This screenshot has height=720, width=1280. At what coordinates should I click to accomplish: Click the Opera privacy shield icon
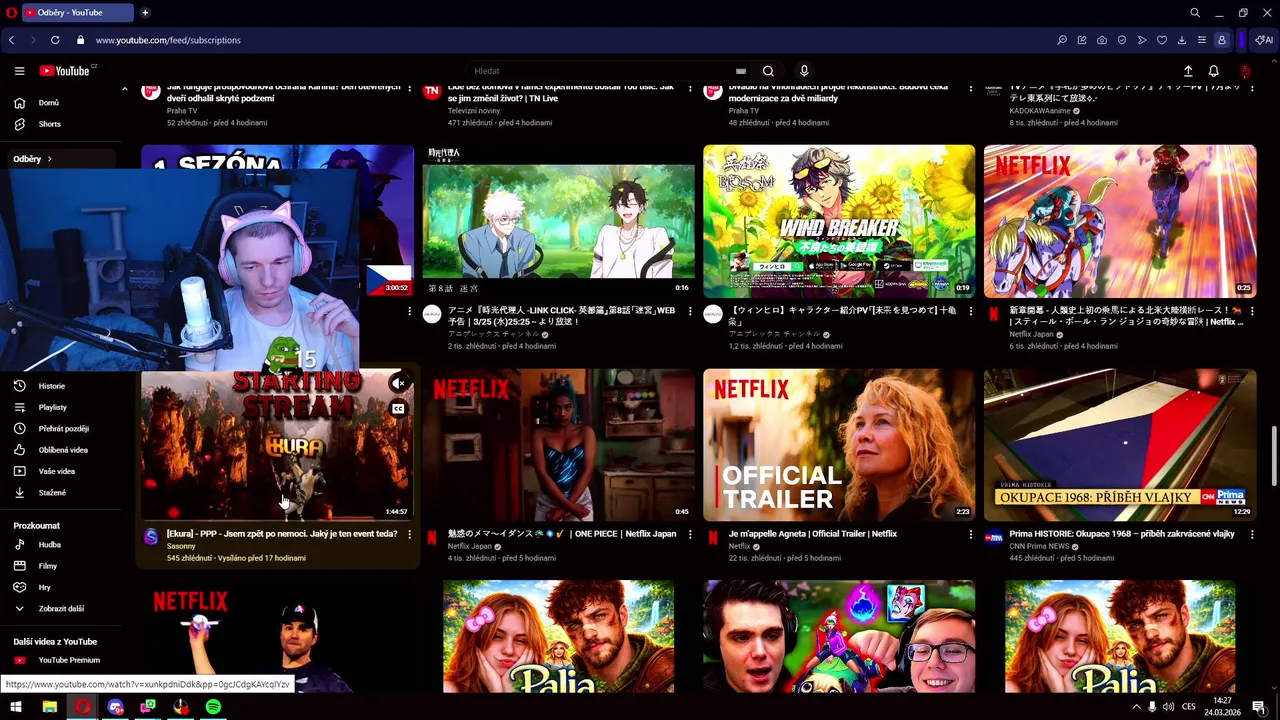coord(1122,40)
